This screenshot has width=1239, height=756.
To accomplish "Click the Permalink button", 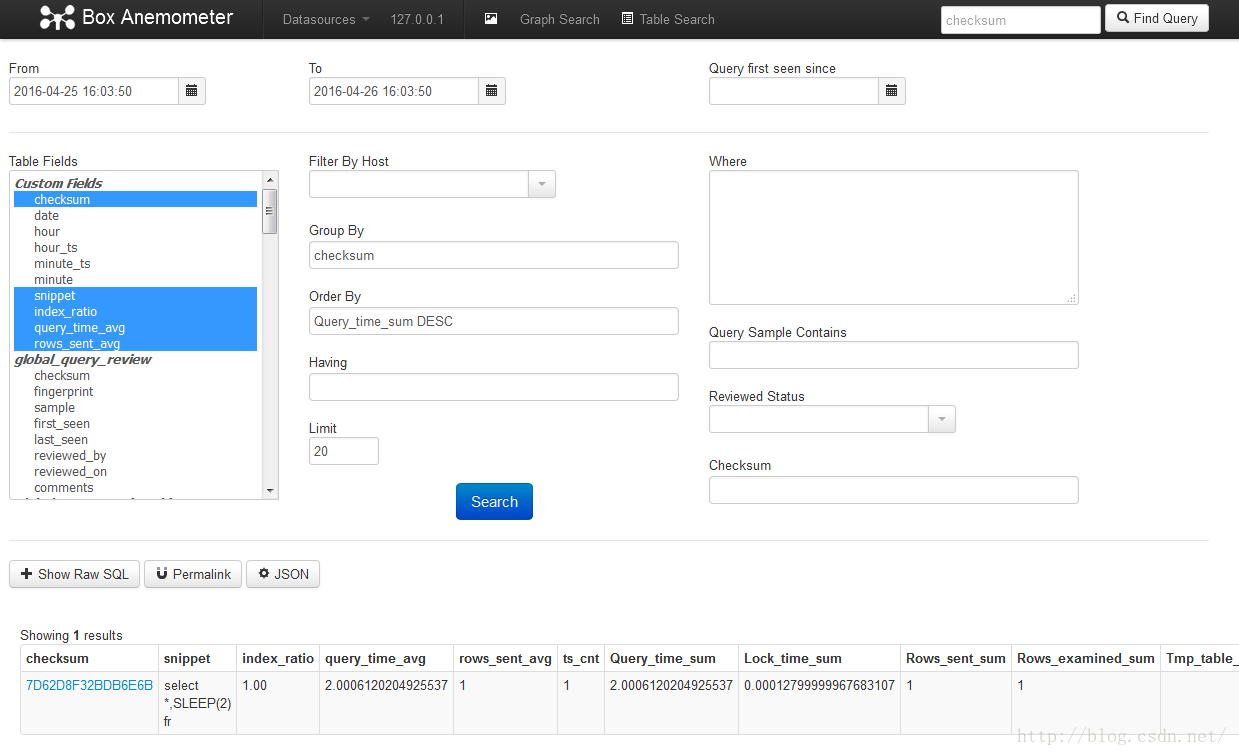I will pos(193,574).
